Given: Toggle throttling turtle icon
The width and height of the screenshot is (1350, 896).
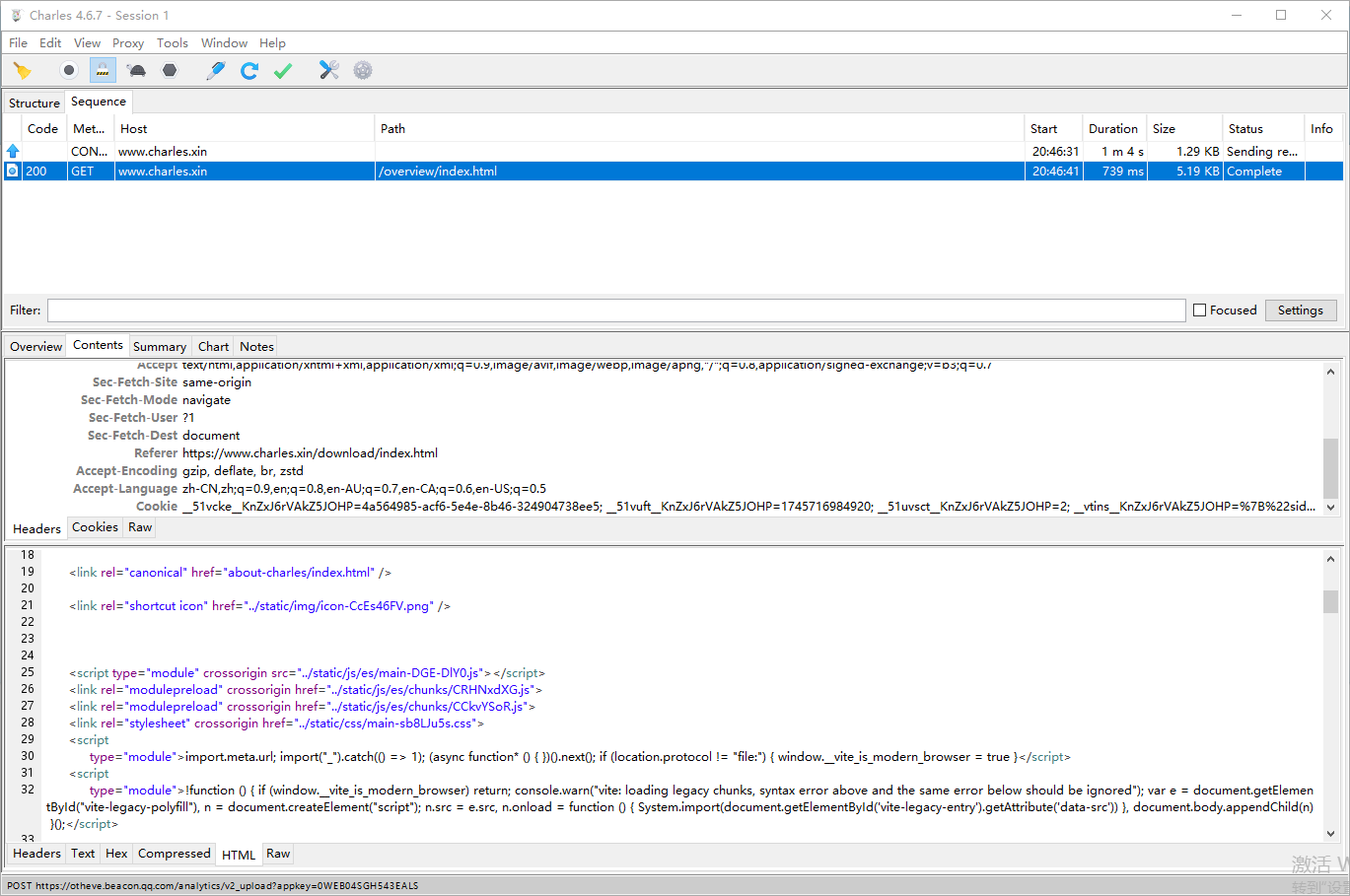Looking at the screenshot, I should (137, 70).
